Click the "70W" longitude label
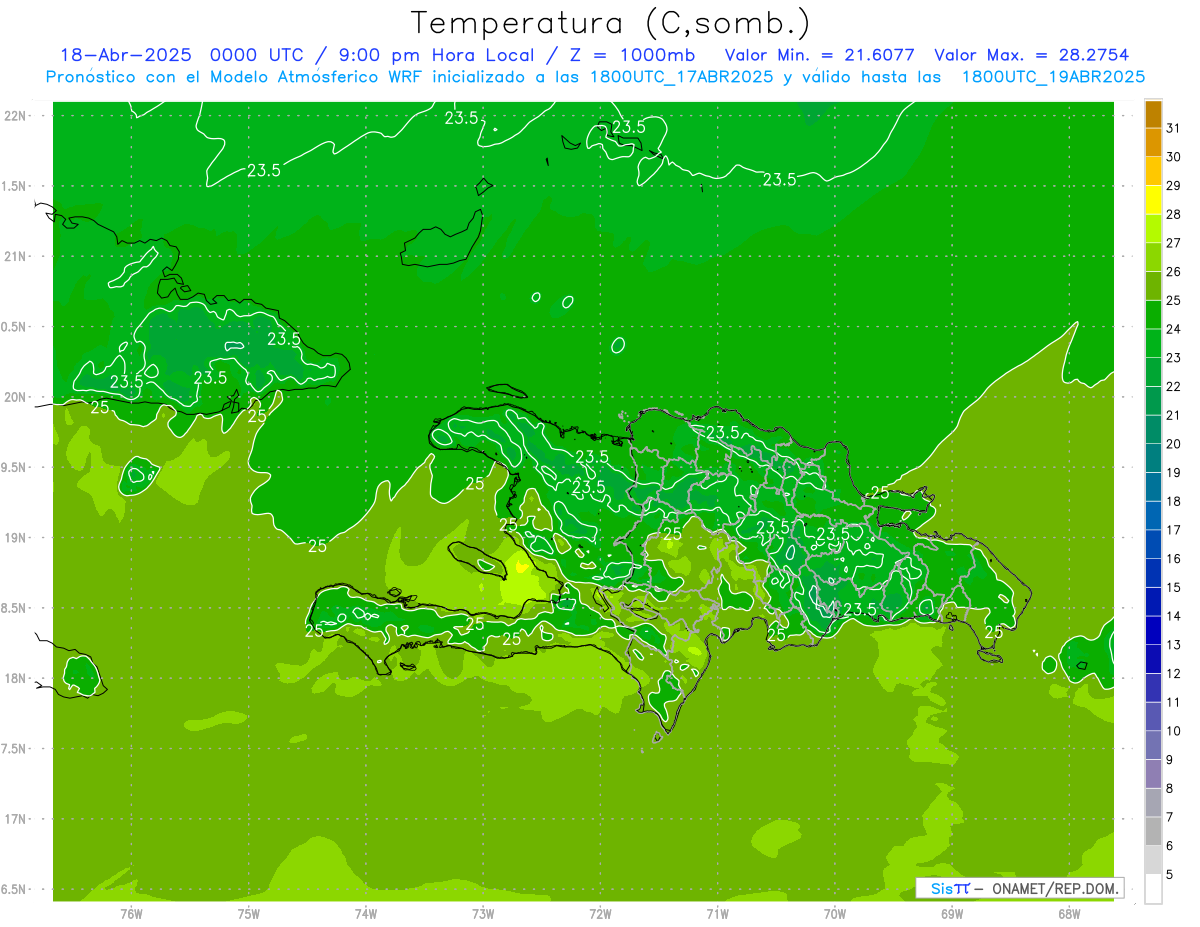The width and height of the screenshot is (1200, 927). tap(835, 913)
